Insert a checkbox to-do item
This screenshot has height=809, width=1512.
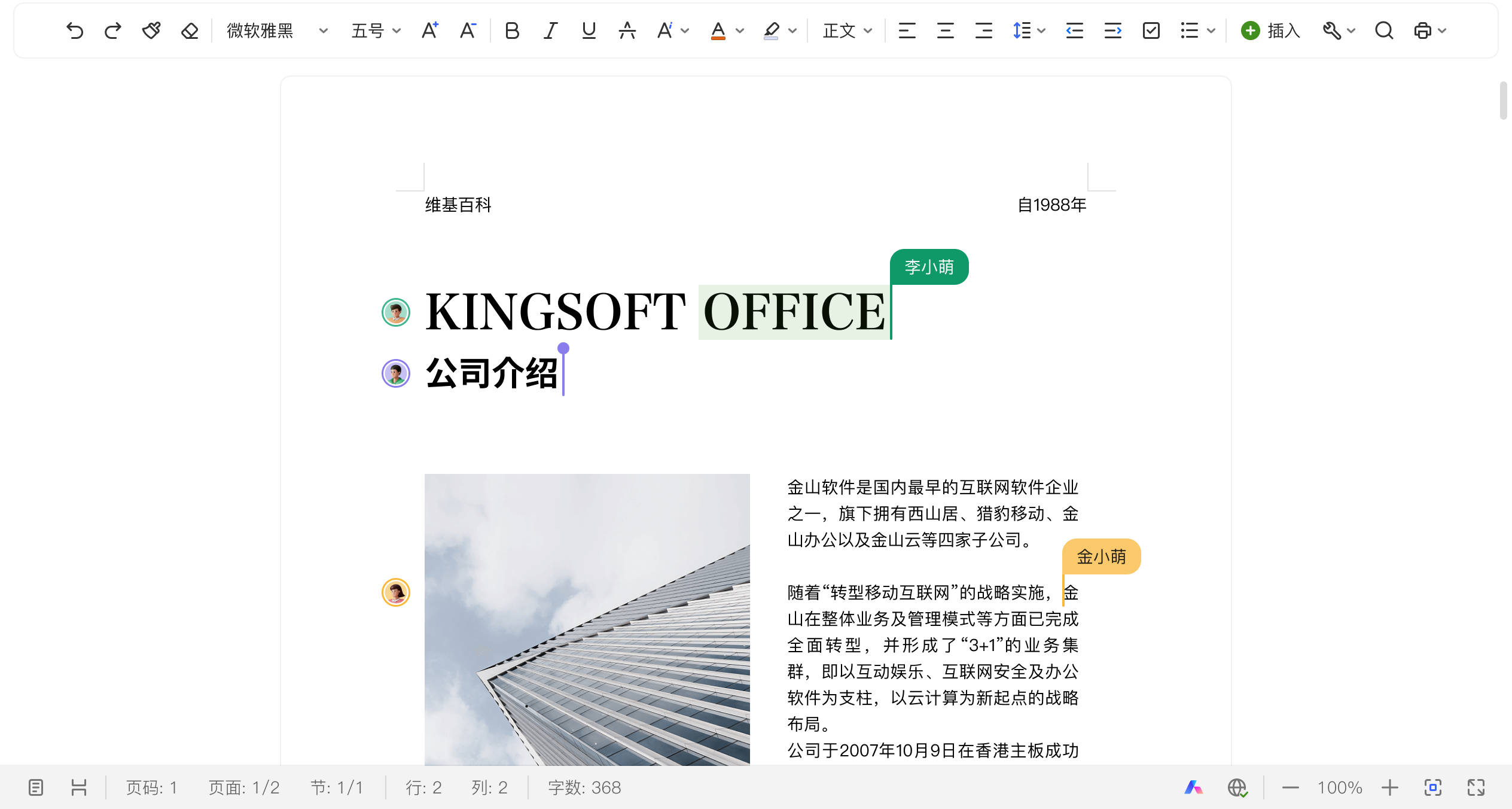(1151, 31)
